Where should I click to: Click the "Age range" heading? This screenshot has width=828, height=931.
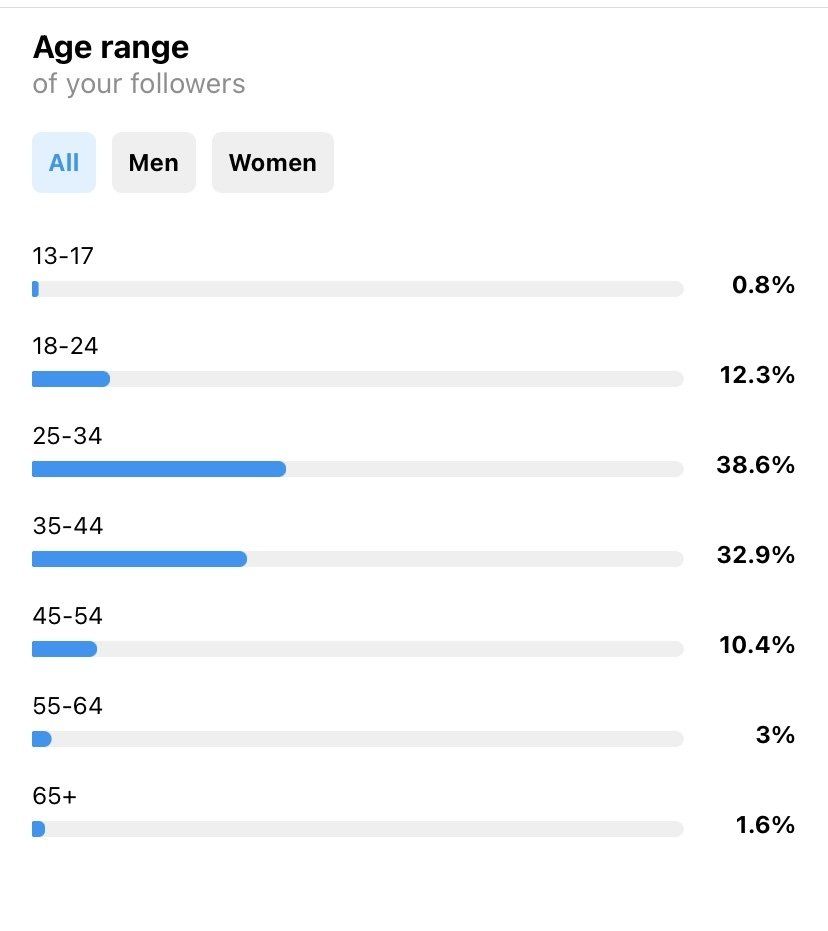pyautogui.click(x=111, y=47)
